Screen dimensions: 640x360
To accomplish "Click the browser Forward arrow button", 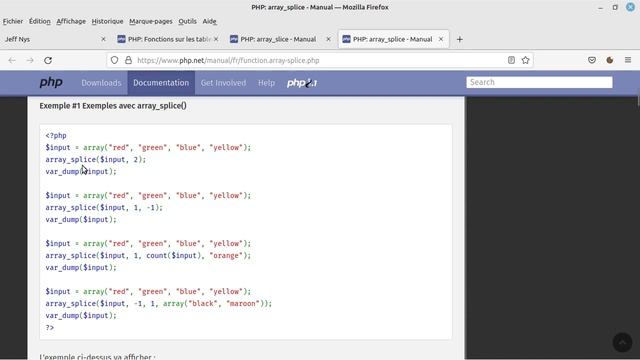I will pos(30,60).
